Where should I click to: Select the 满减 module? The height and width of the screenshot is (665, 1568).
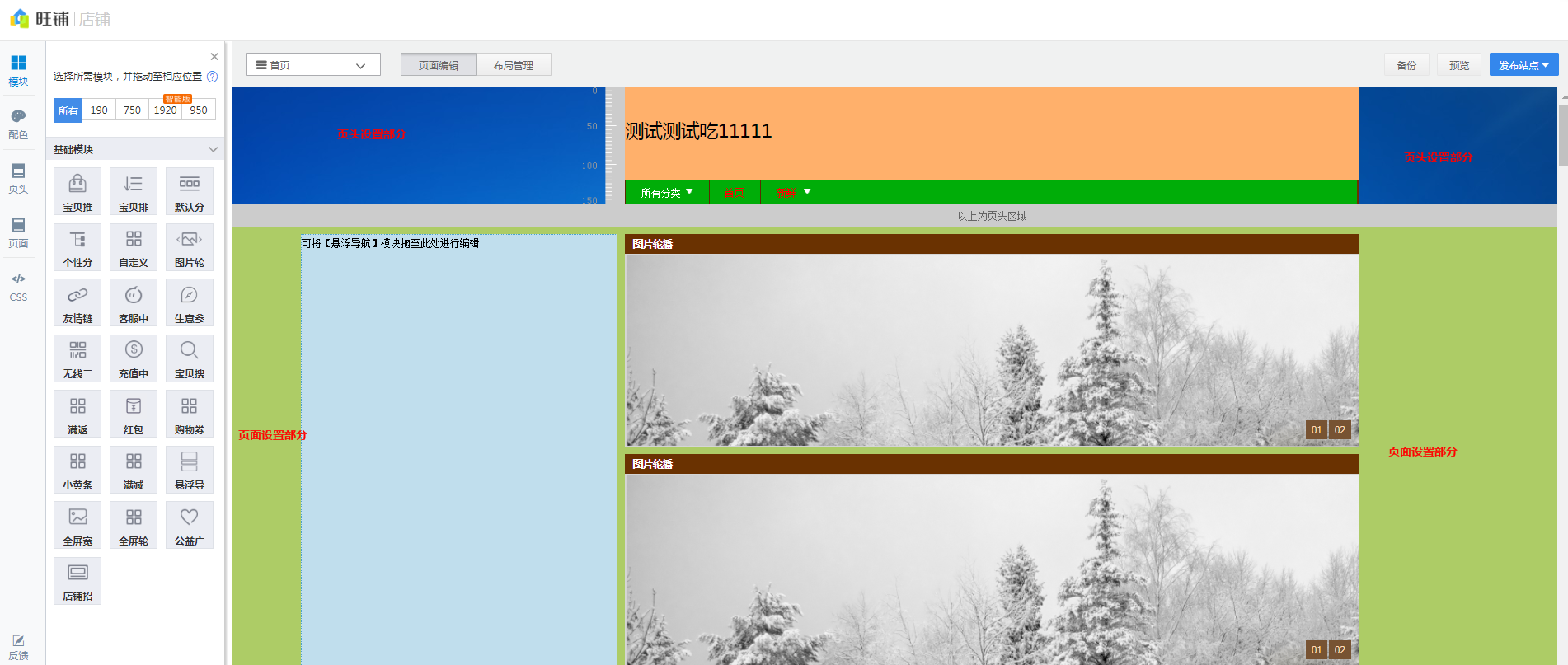[x=134, y=470]
